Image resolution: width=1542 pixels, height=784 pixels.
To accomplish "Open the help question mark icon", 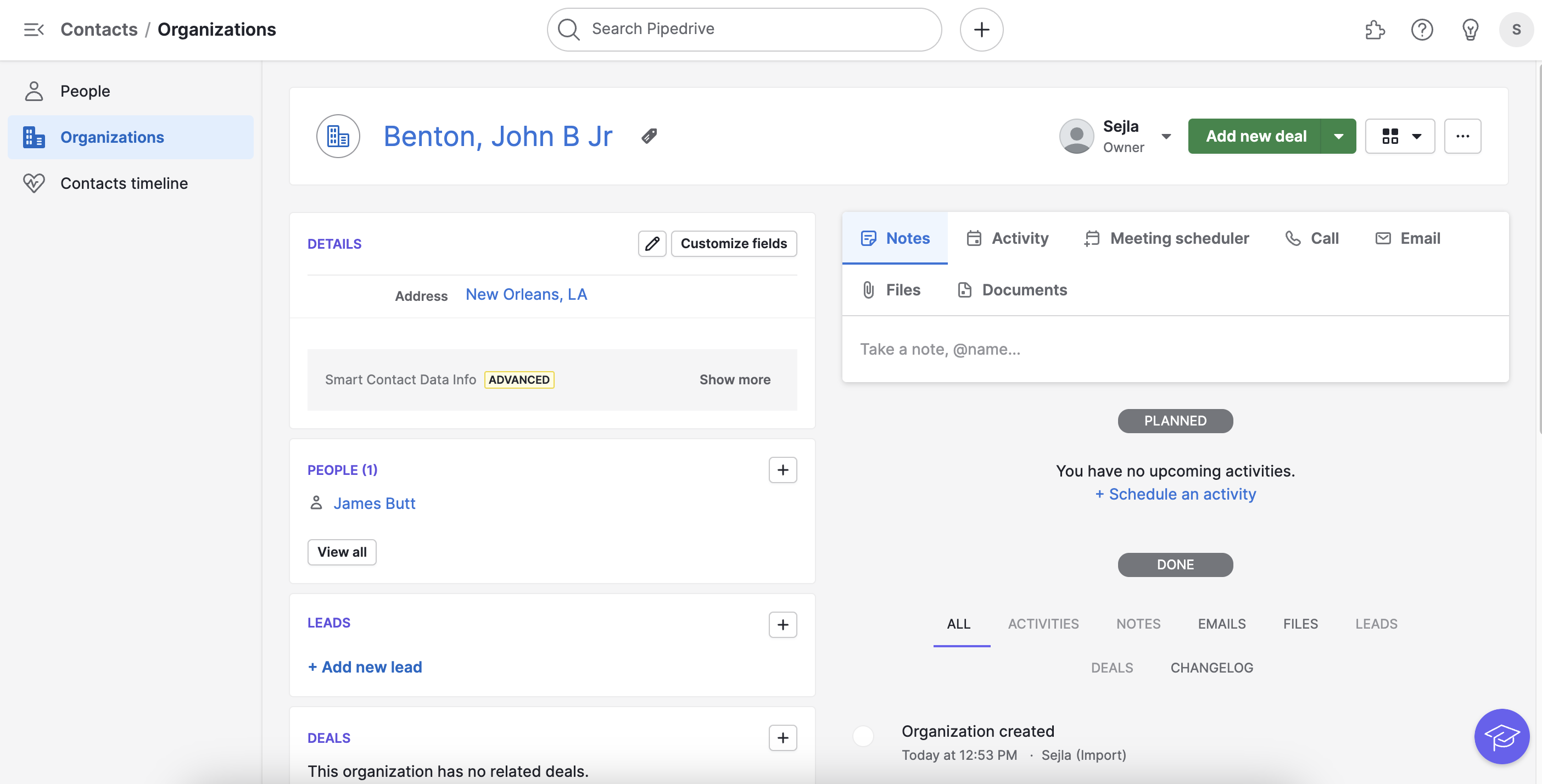I will pyautogui.click(x=1422, y=29).
